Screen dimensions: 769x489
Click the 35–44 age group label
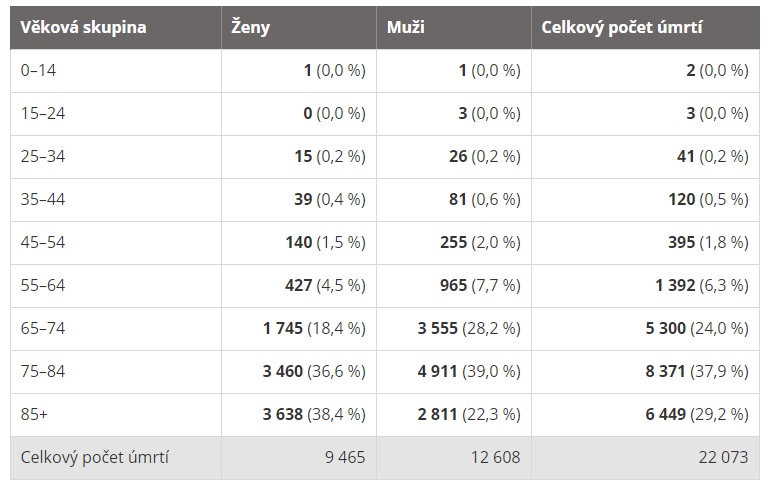[43, 200]
